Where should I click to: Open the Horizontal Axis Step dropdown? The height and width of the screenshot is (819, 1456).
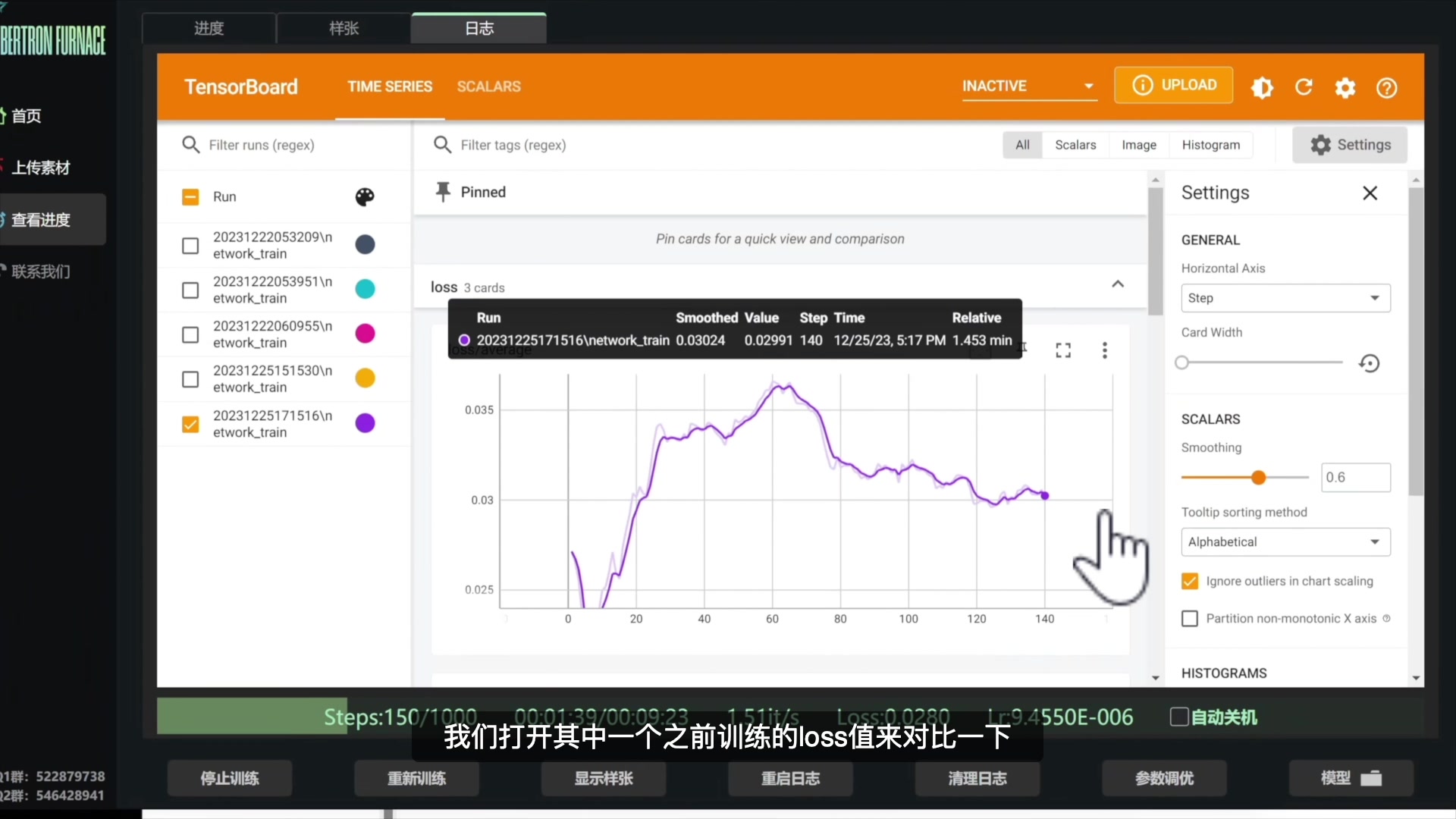(x=1285, y=298)
